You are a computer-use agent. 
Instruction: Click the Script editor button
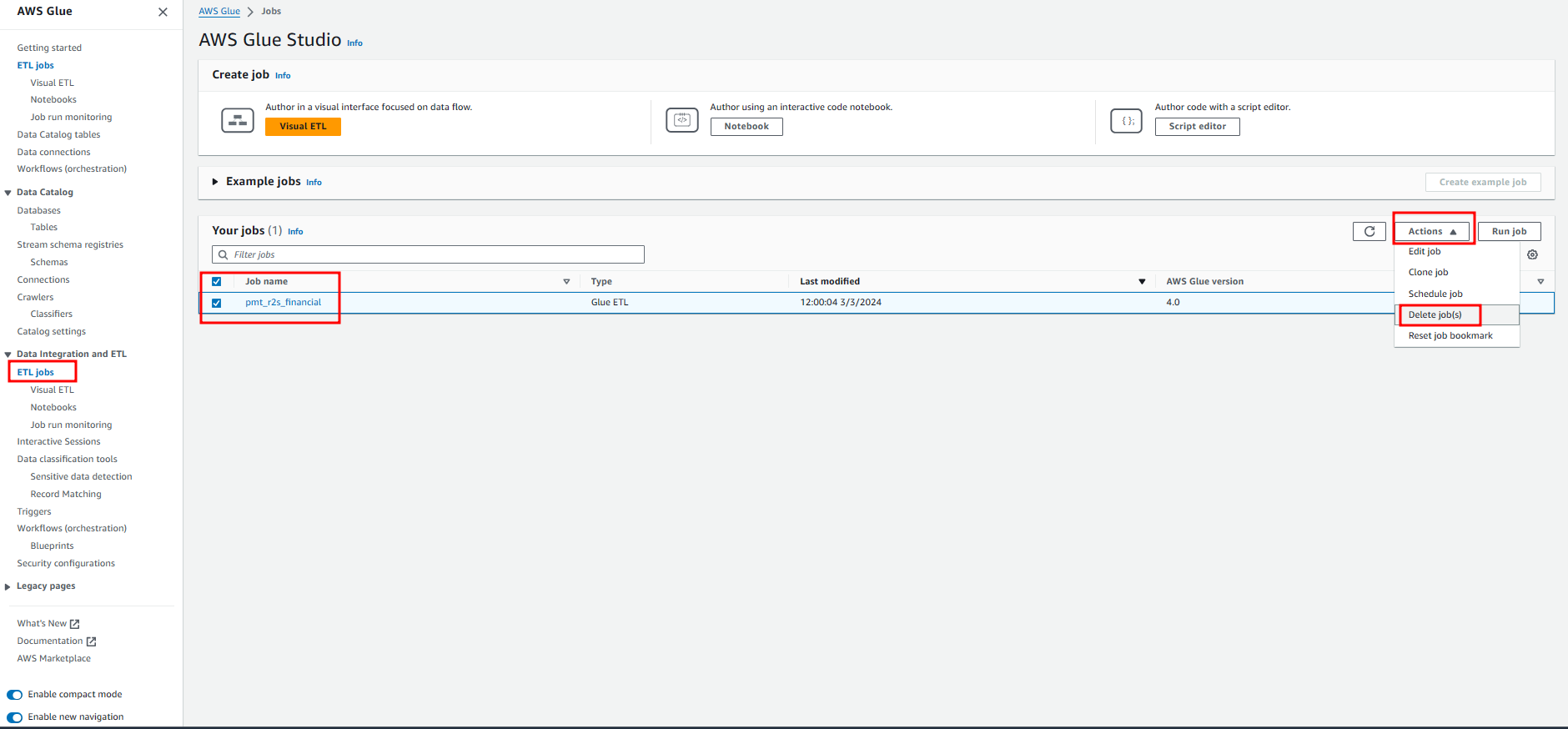coord(1197,127)
